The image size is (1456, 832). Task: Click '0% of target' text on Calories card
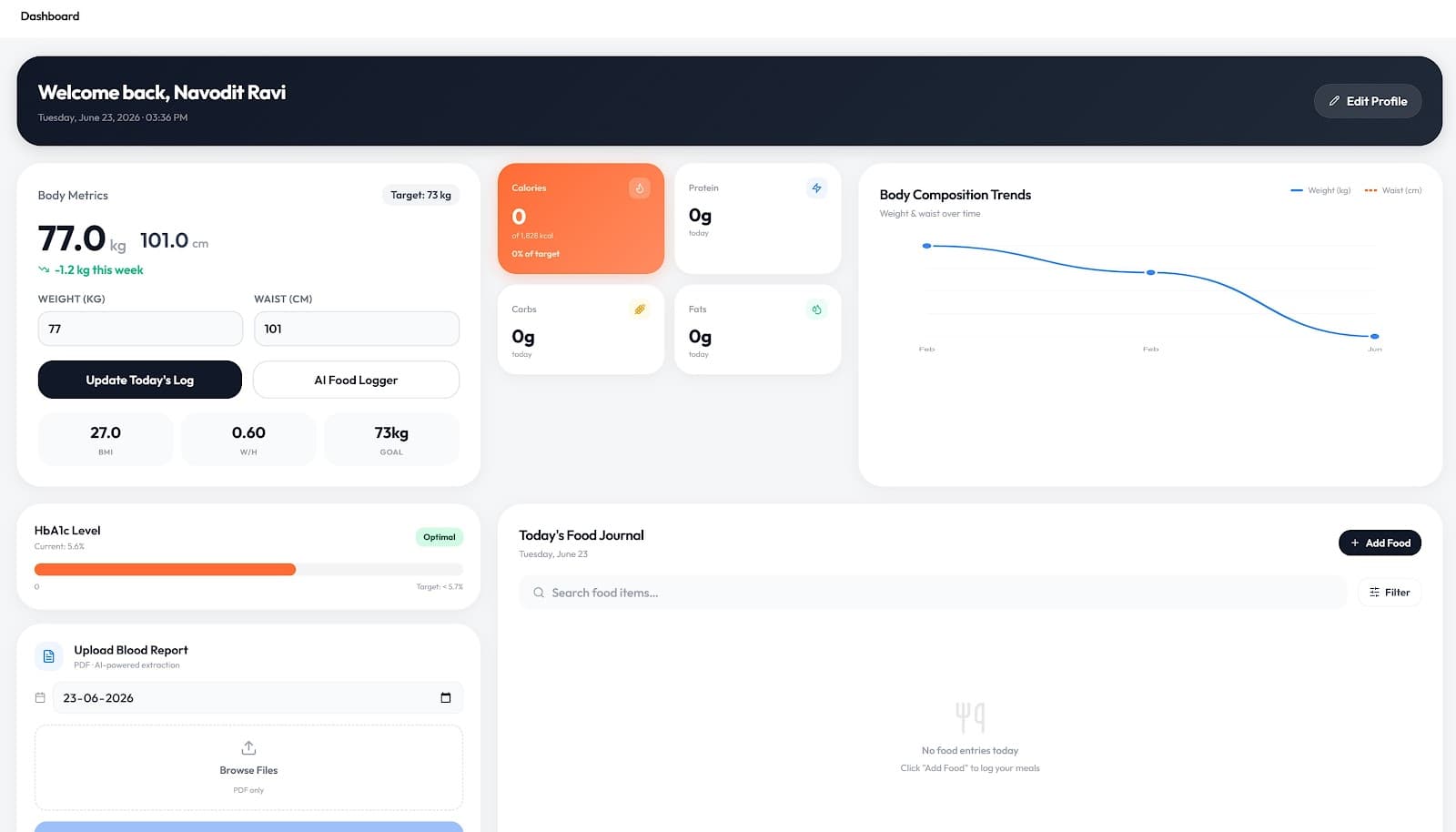click(536, 254)
